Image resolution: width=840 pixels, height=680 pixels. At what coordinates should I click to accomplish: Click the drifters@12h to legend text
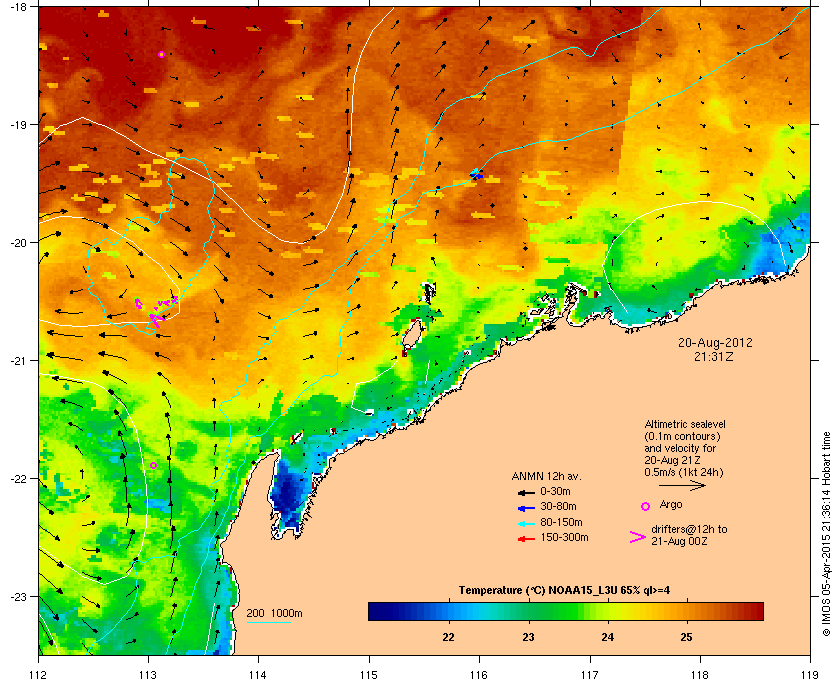[x=689, y=529]
